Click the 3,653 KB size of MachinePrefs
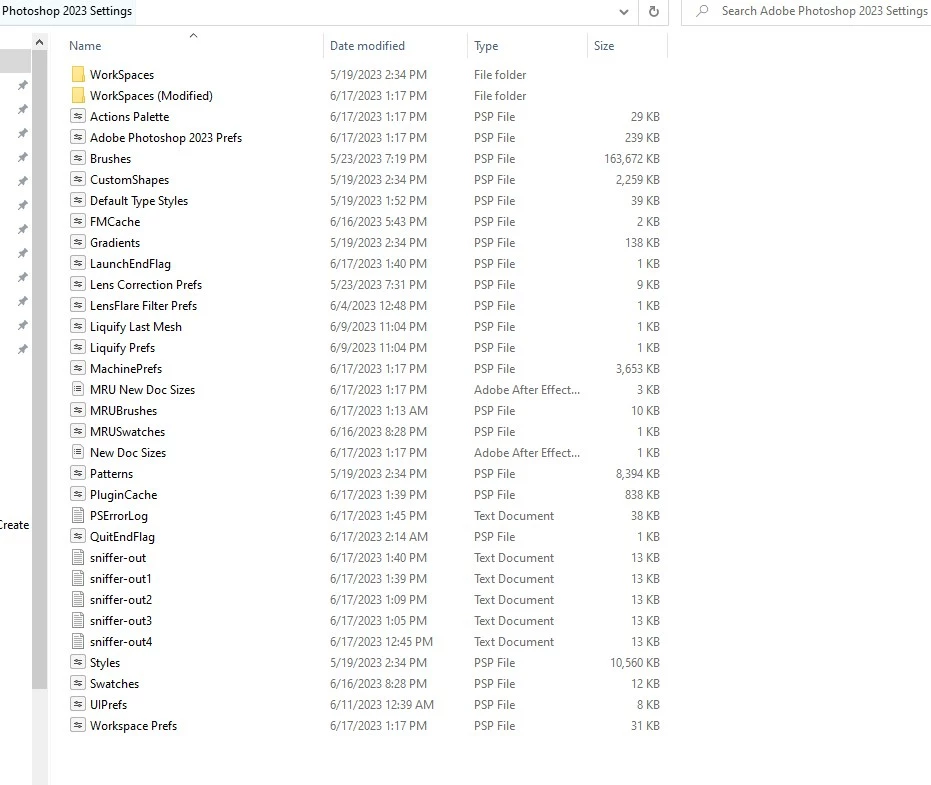This screenshot has width=931, height=785. click(x=638, y=369)
